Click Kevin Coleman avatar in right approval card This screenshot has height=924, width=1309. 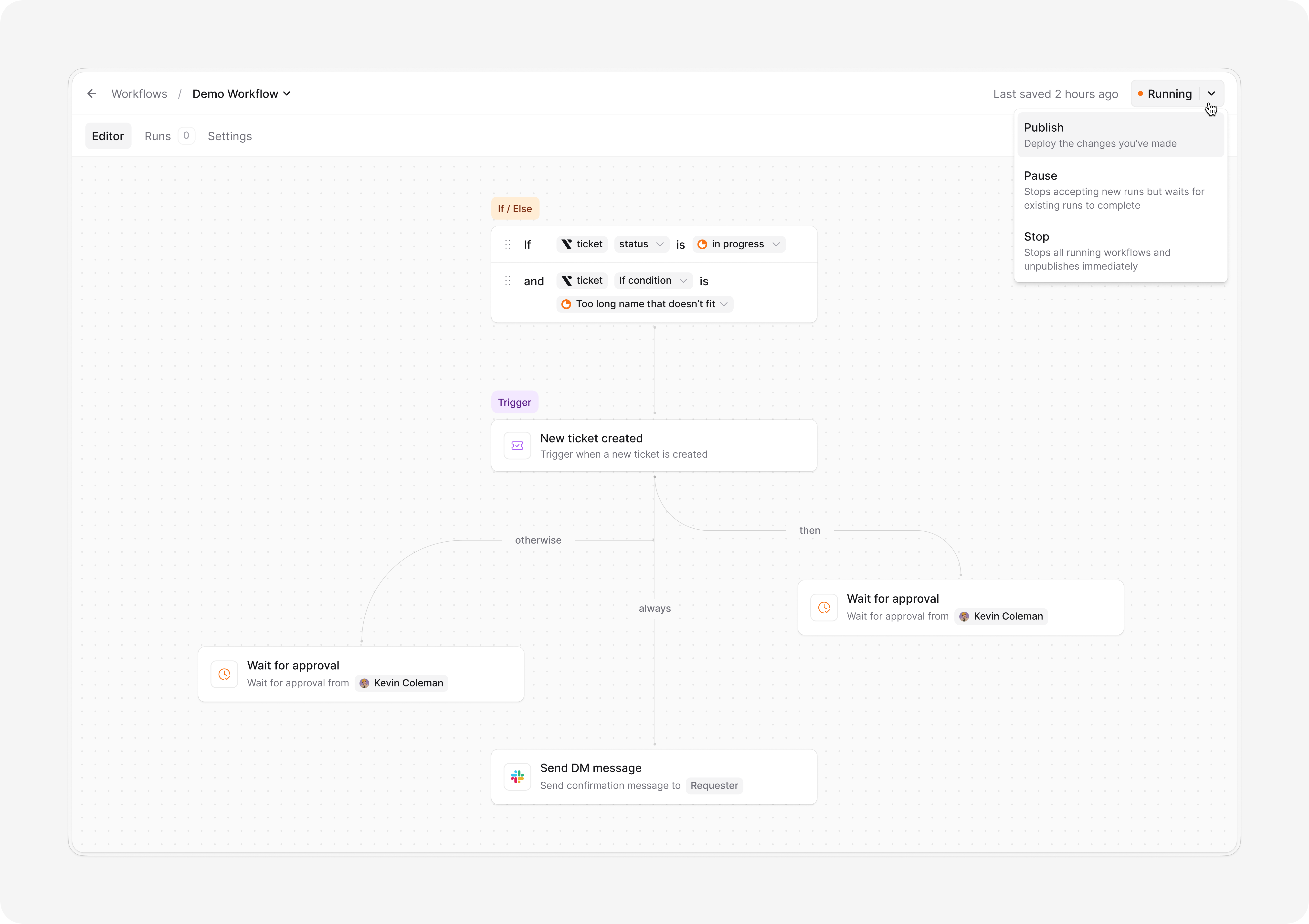click(x=964, y=617)
